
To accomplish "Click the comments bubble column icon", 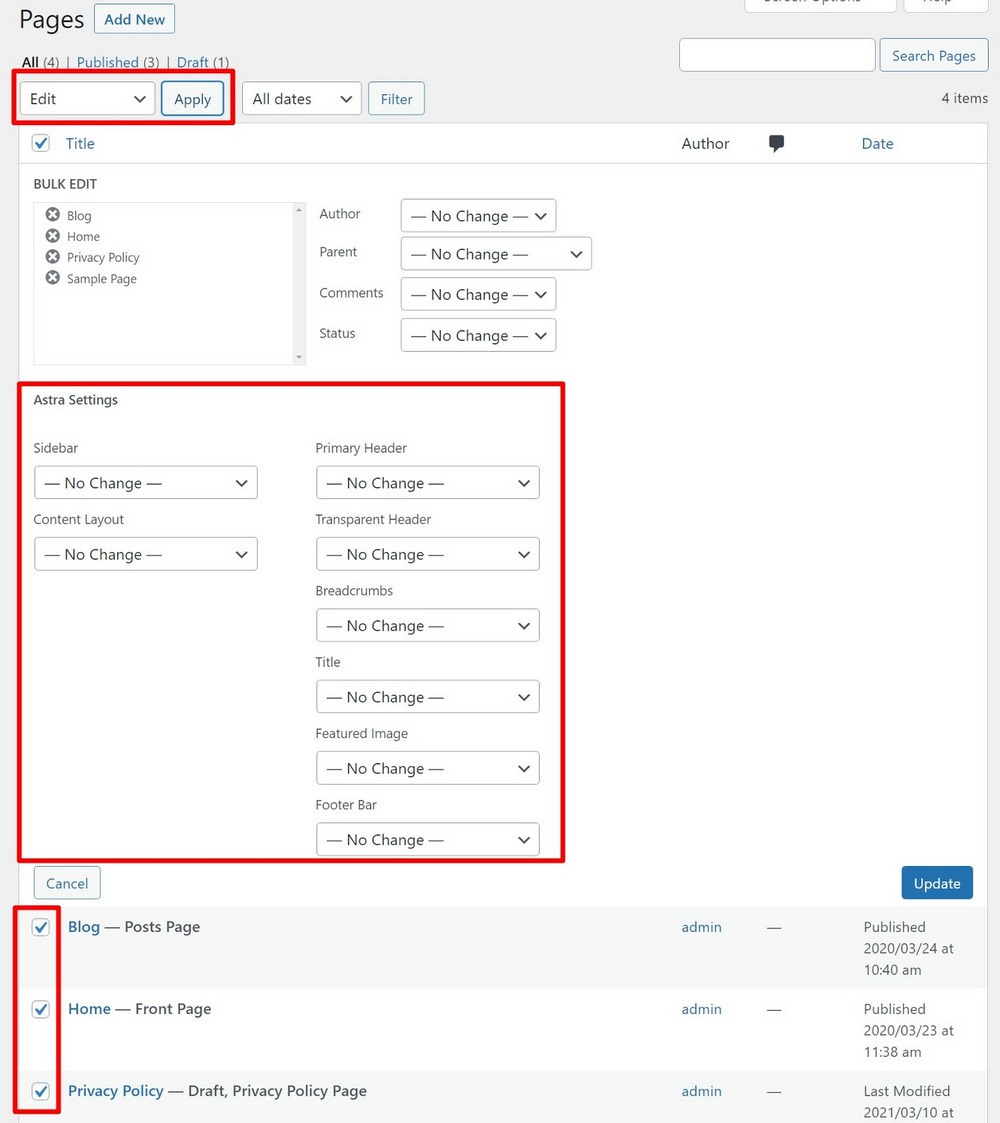I will [776, 143].
